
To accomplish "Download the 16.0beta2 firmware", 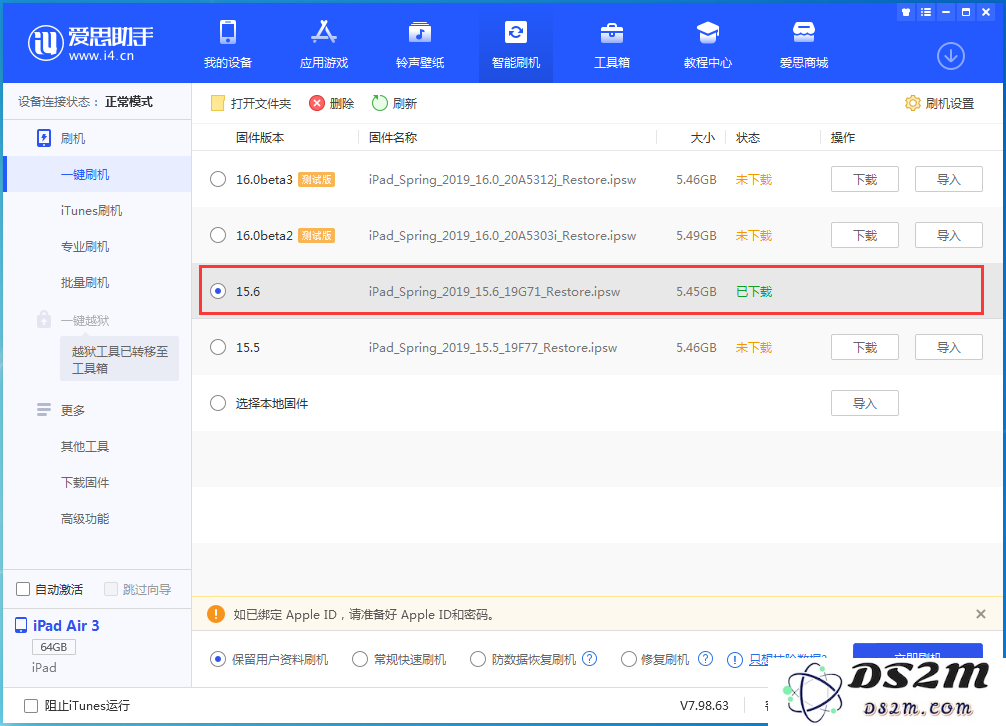I will click(864, 235).
